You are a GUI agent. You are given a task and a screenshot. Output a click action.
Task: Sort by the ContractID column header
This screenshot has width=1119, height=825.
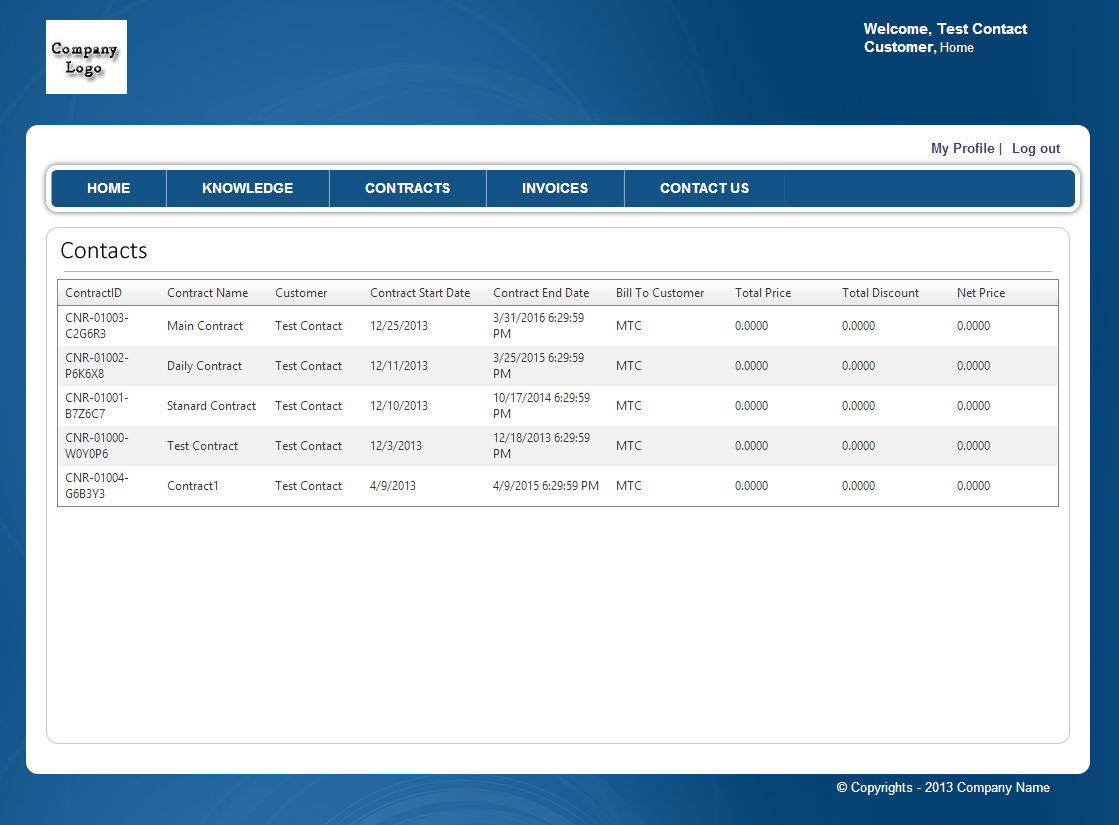pyautogui.click(x=93, y=293)
